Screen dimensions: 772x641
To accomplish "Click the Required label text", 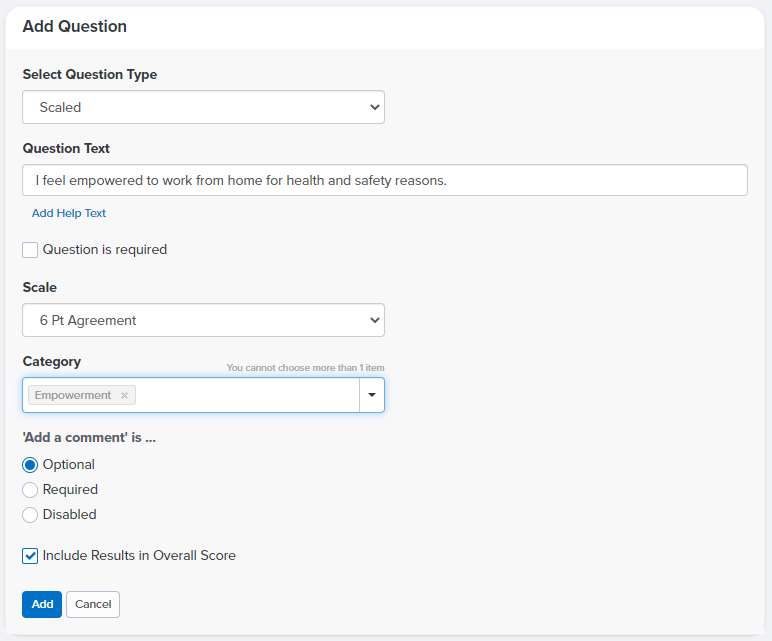I will [70, 489].
